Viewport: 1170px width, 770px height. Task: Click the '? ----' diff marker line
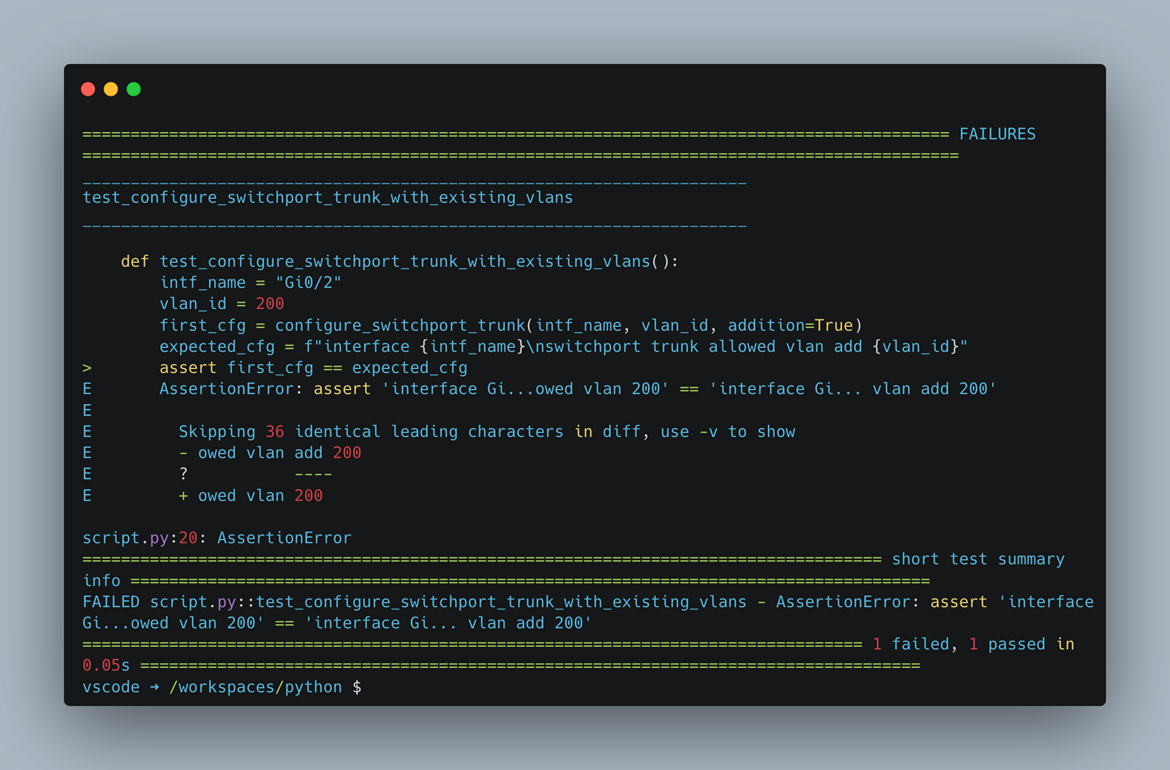[255, 474]
